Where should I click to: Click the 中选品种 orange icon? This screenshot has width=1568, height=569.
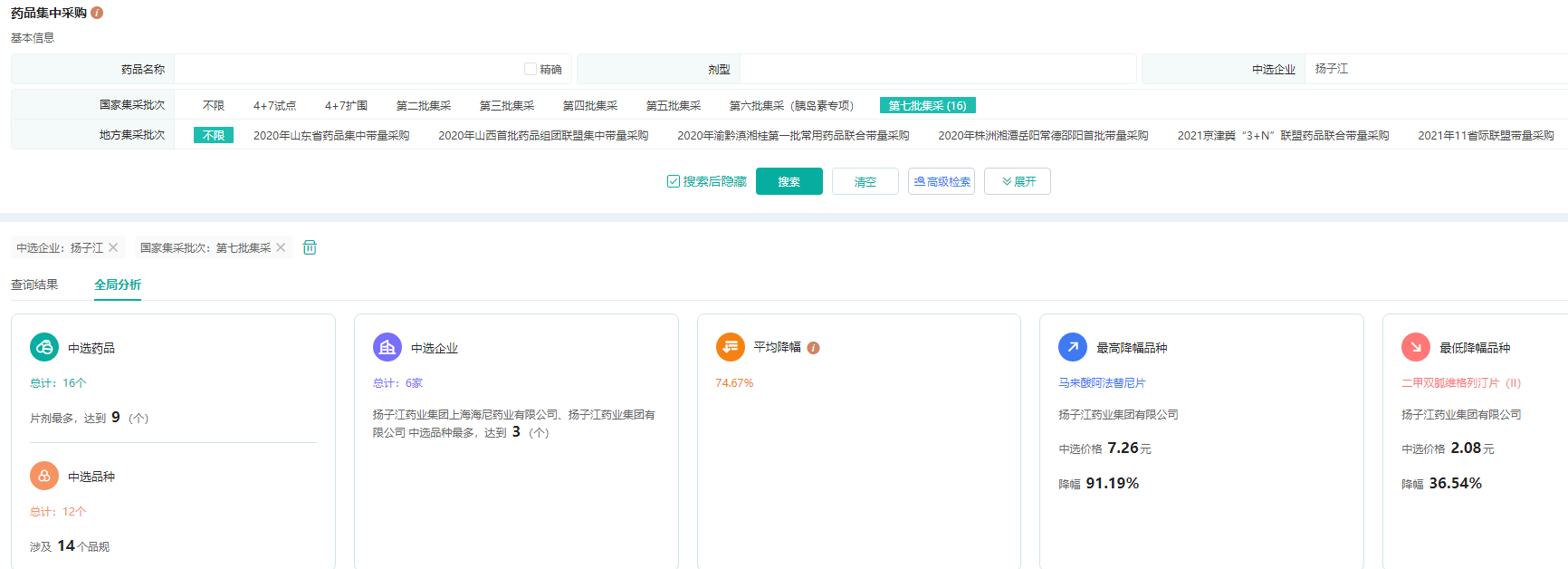44,476
